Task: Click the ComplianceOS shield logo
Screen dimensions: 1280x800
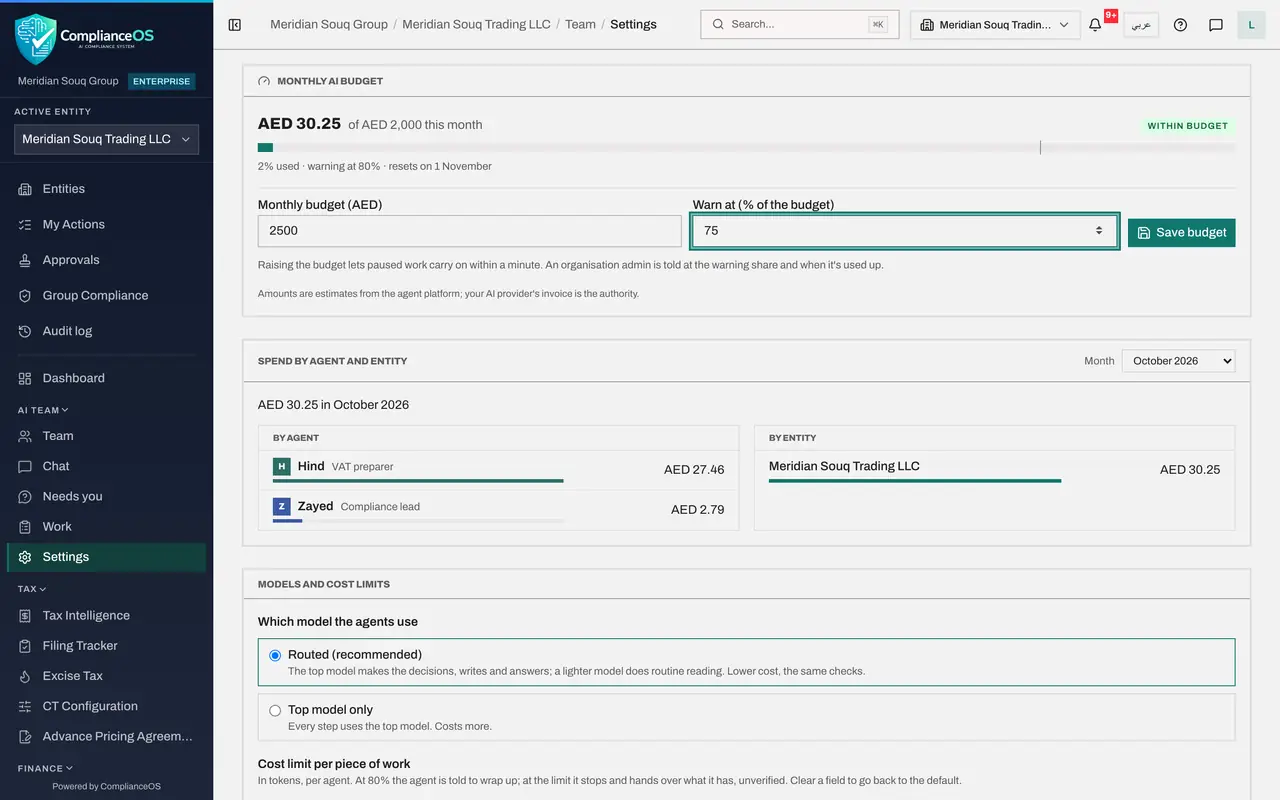Action: [36, 38]
